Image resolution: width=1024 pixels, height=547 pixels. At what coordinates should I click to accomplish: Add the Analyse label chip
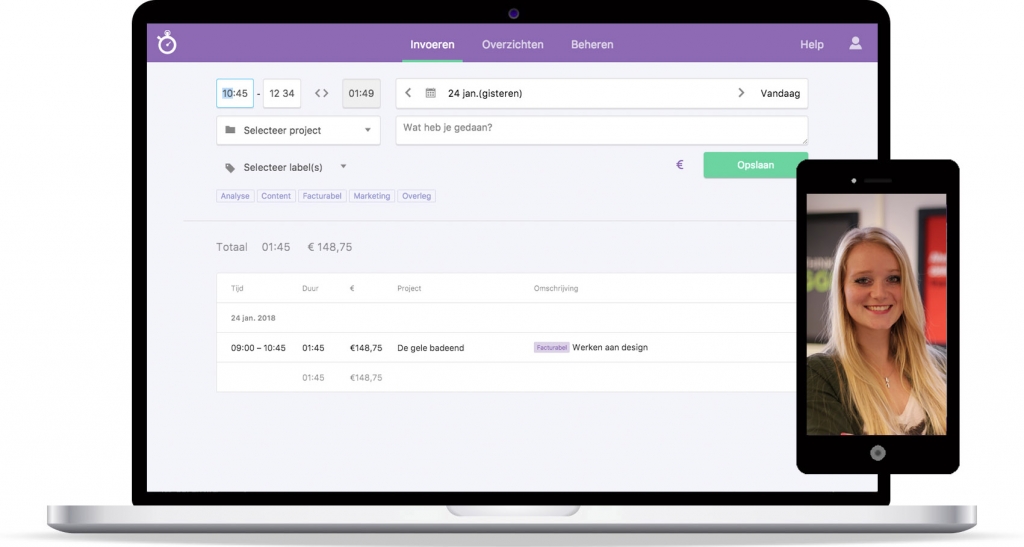235,196
